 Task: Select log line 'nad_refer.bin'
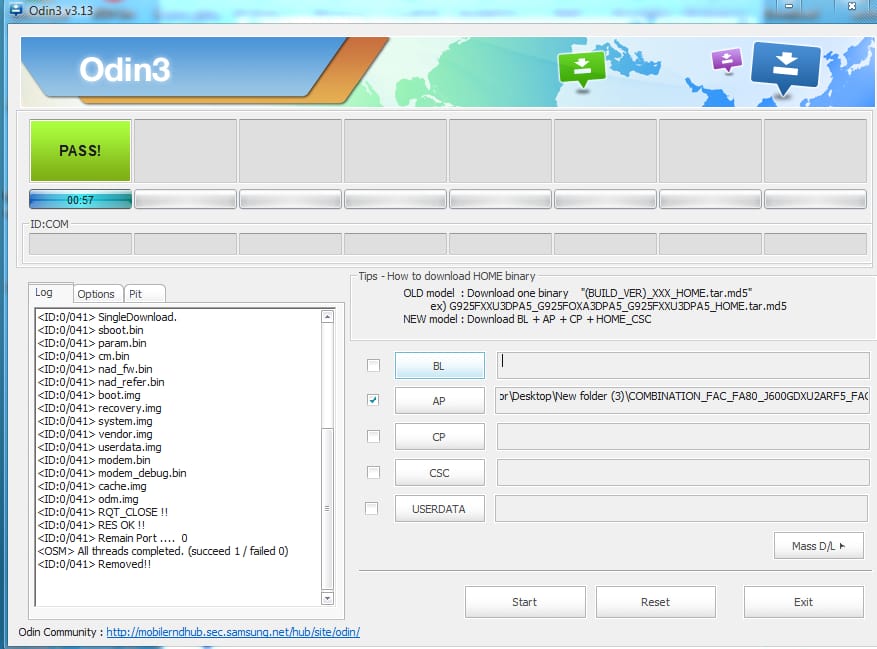(101, 382)
